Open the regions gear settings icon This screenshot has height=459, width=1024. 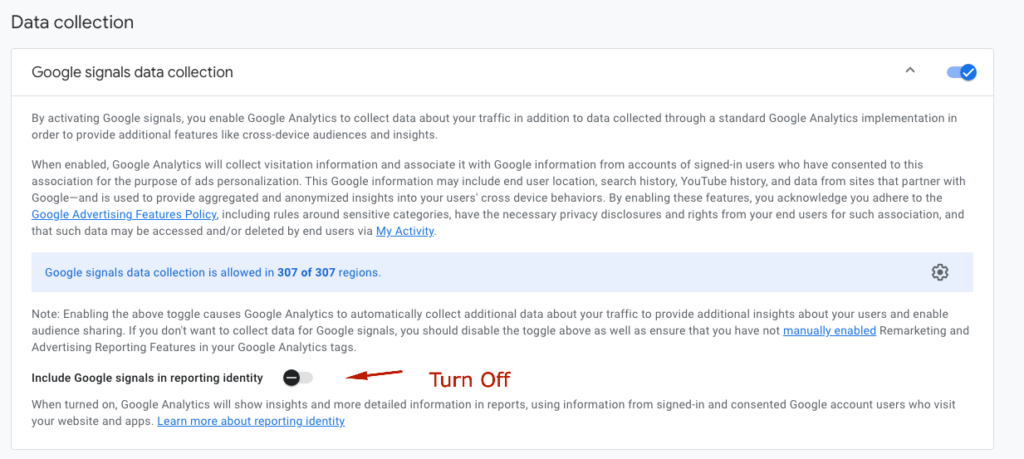[x=939, y=272]
